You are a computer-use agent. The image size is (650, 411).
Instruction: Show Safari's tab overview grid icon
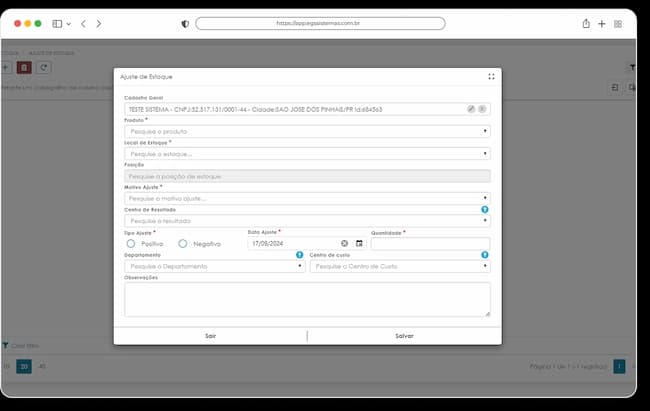(618, 24)
